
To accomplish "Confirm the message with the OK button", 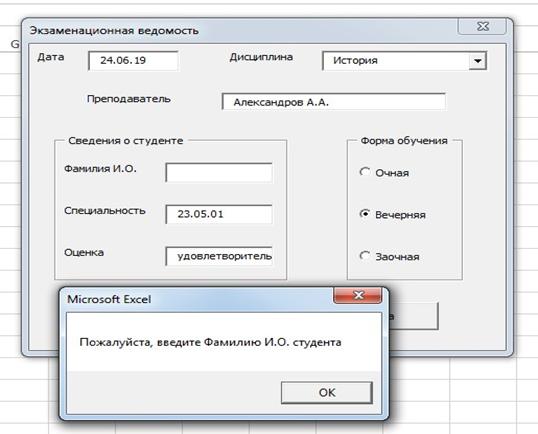I will tap(327, 392).
